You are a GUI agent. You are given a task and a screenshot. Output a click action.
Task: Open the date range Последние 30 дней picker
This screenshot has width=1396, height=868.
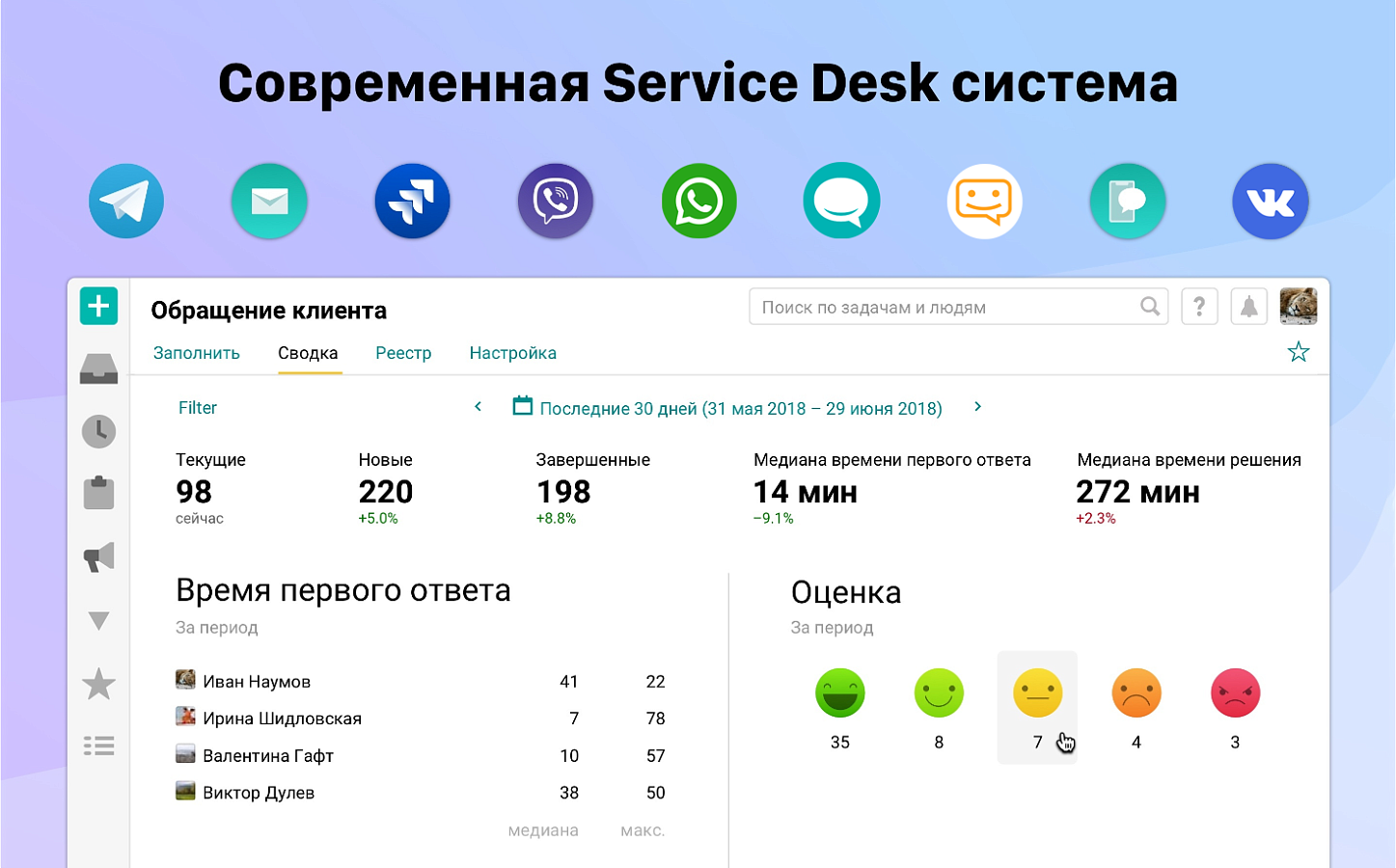pos(741,408)
